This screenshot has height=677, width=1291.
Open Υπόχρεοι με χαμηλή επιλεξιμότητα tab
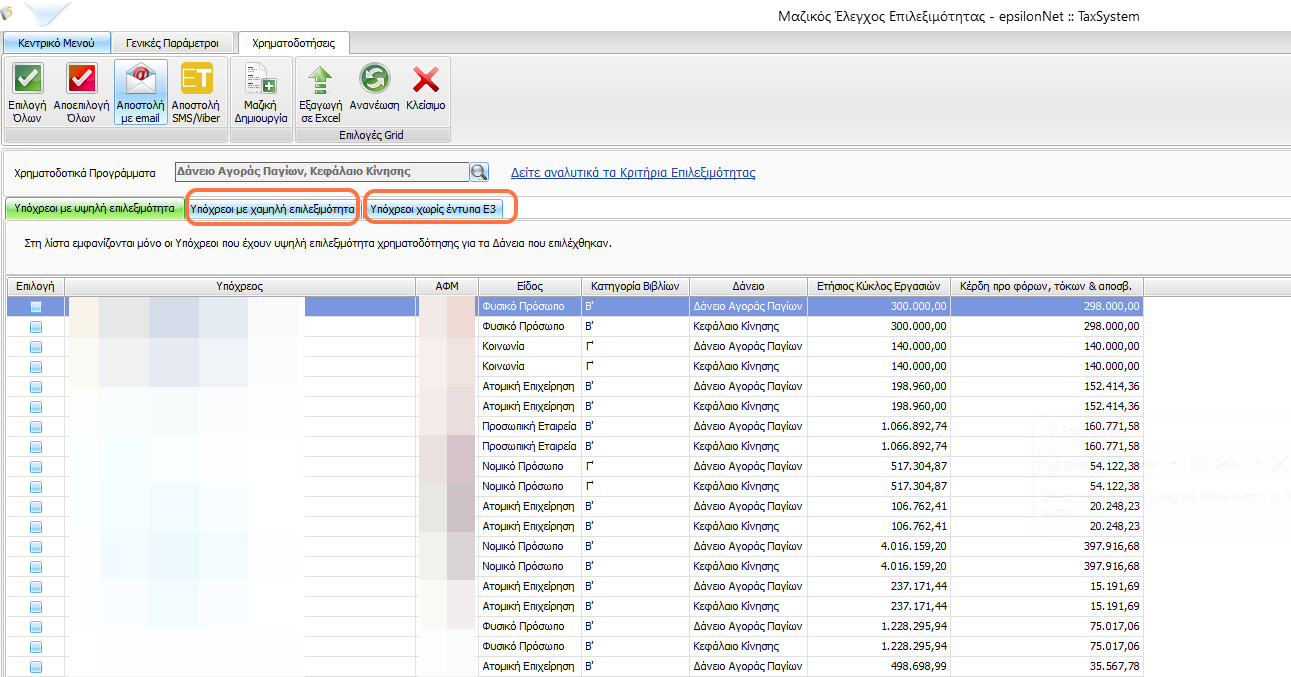pyautogui.click(x=272, y=209)
